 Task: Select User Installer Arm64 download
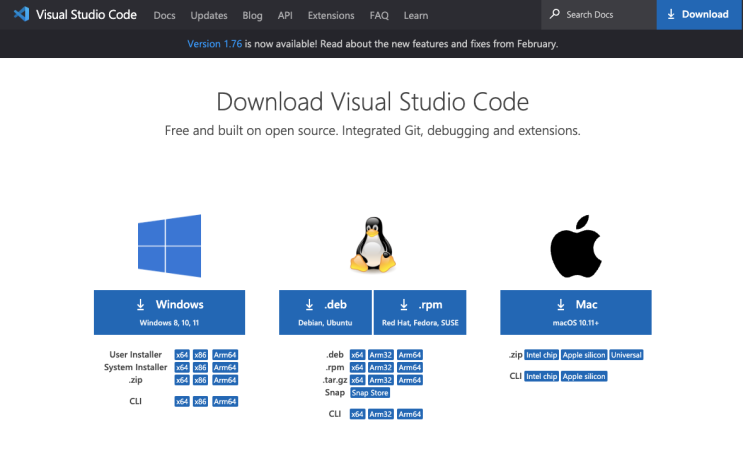pos(225,355)
